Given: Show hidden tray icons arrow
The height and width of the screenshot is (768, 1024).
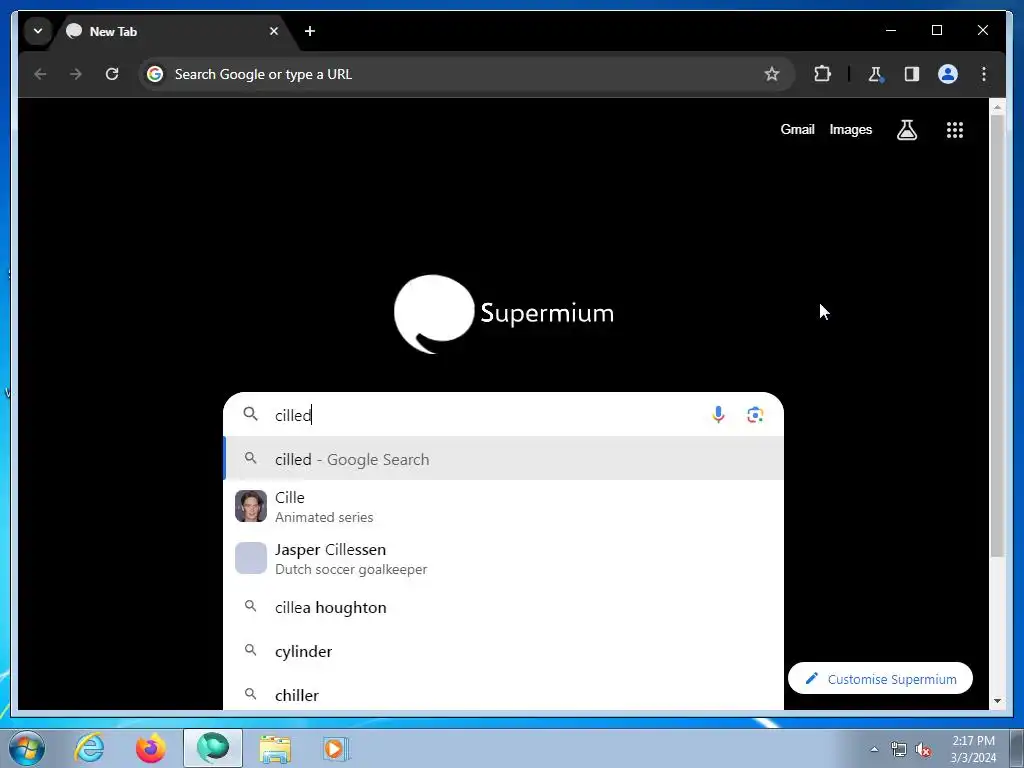Looking at the screenshot, I should tap(874, 749).
